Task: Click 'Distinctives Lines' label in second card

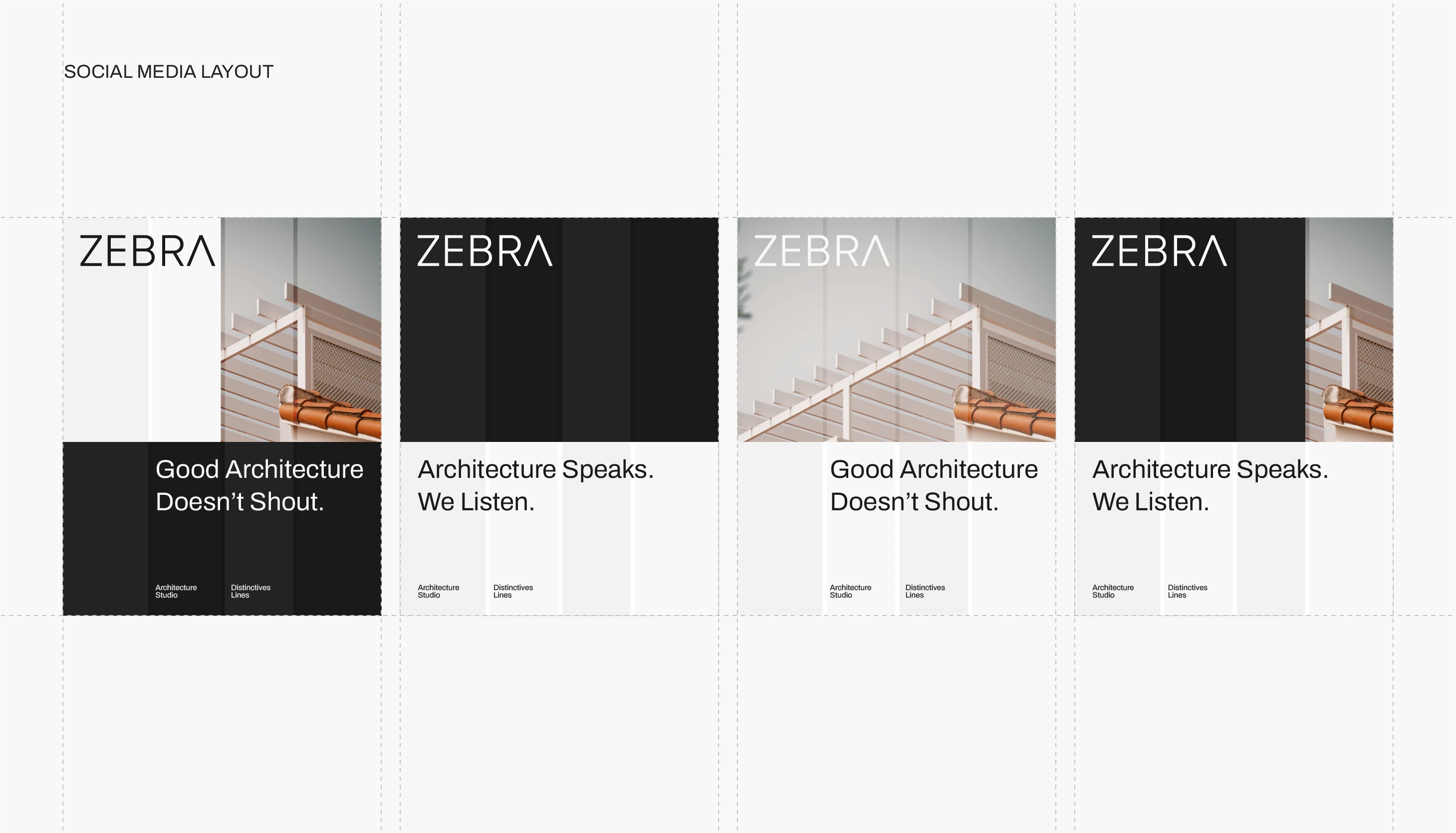Action: click(x=513, y=591)
